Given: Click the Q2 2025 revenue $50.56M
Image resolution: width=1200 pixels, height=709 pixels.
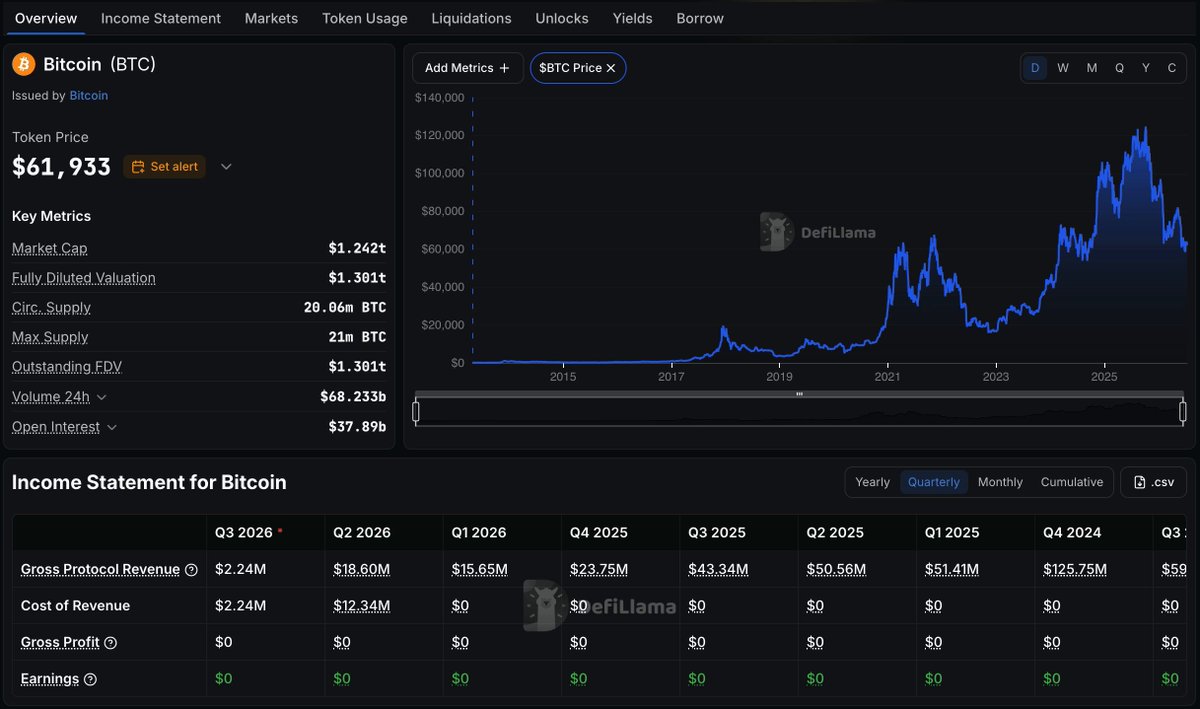Looking at the screenshot, I should pos(836,569).
